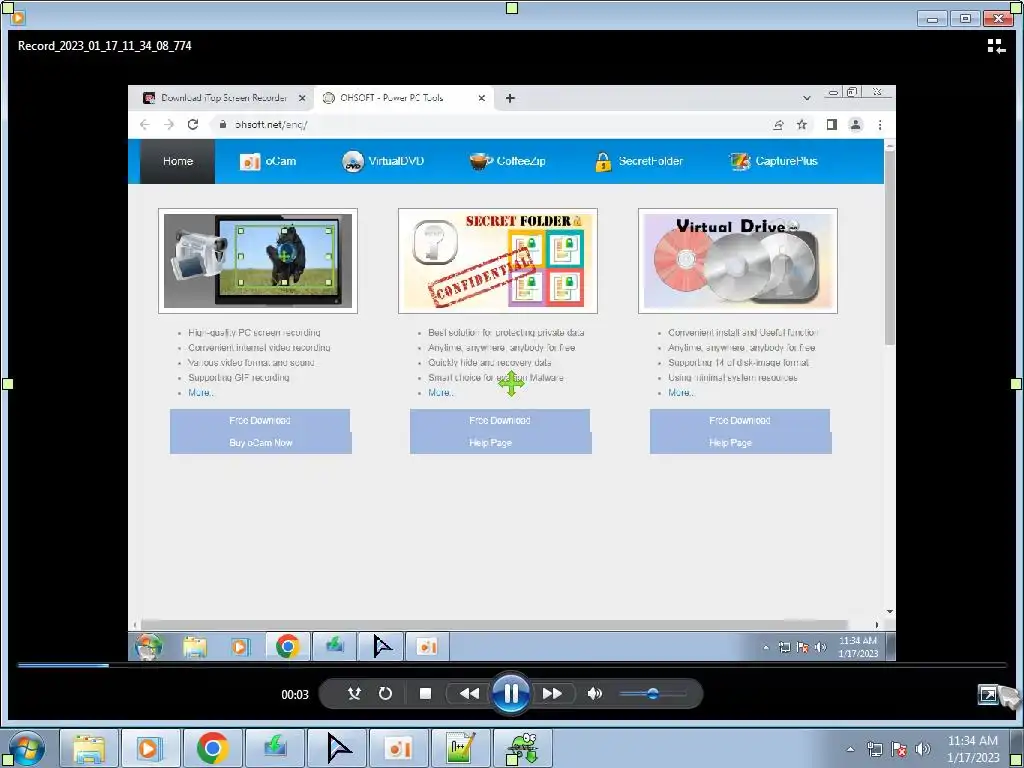Open Google Chrome from the taskbar
The height and width of the screenshot is (768, 1024).
(212, 748)
